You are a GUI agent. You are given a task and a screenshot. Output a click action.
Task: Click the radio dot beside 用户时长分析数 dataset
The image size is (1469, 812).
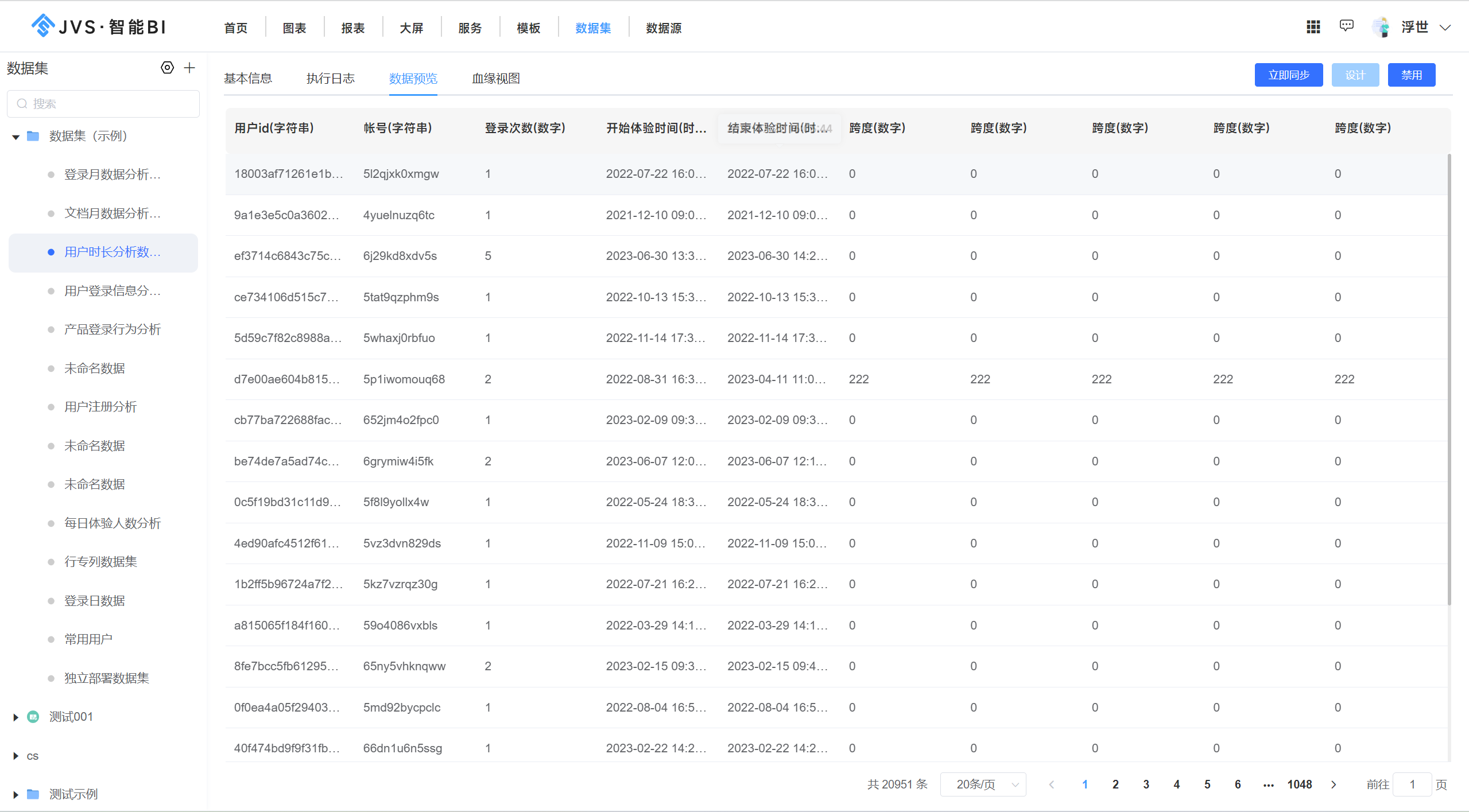[x=51, y=252]
